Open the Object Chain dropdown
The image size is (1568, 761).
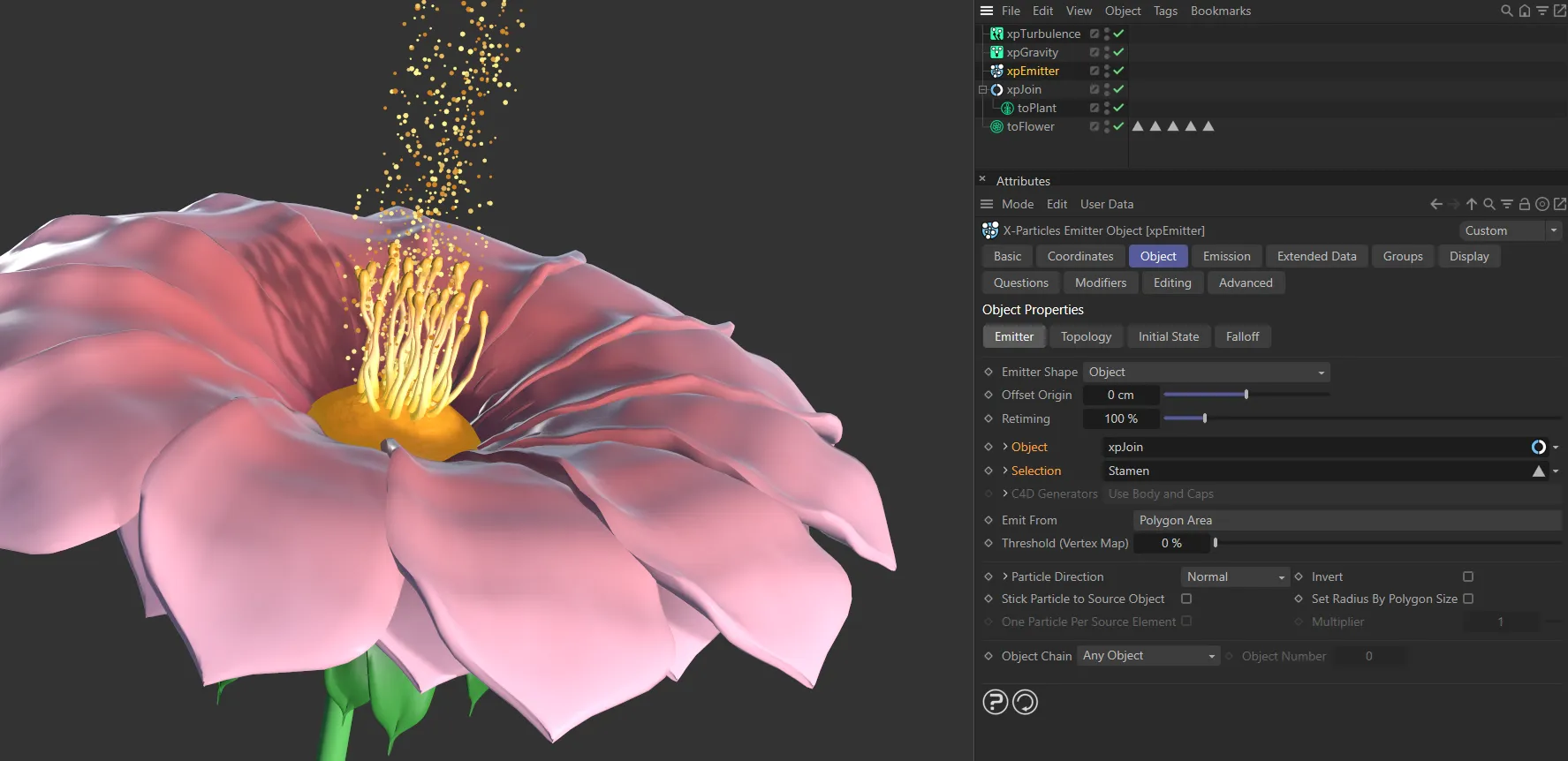coord(1148,656)
